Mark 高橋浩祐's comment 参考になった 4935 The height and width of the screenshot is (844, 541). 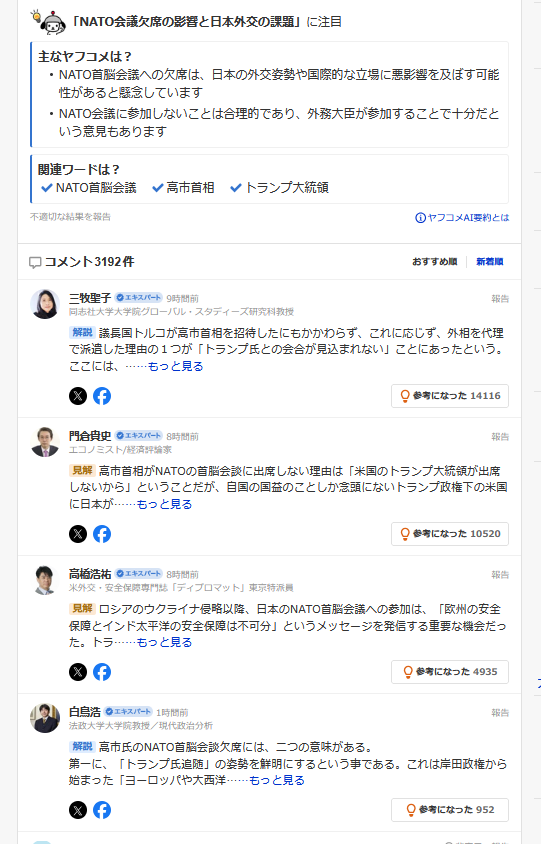(450, 672)
